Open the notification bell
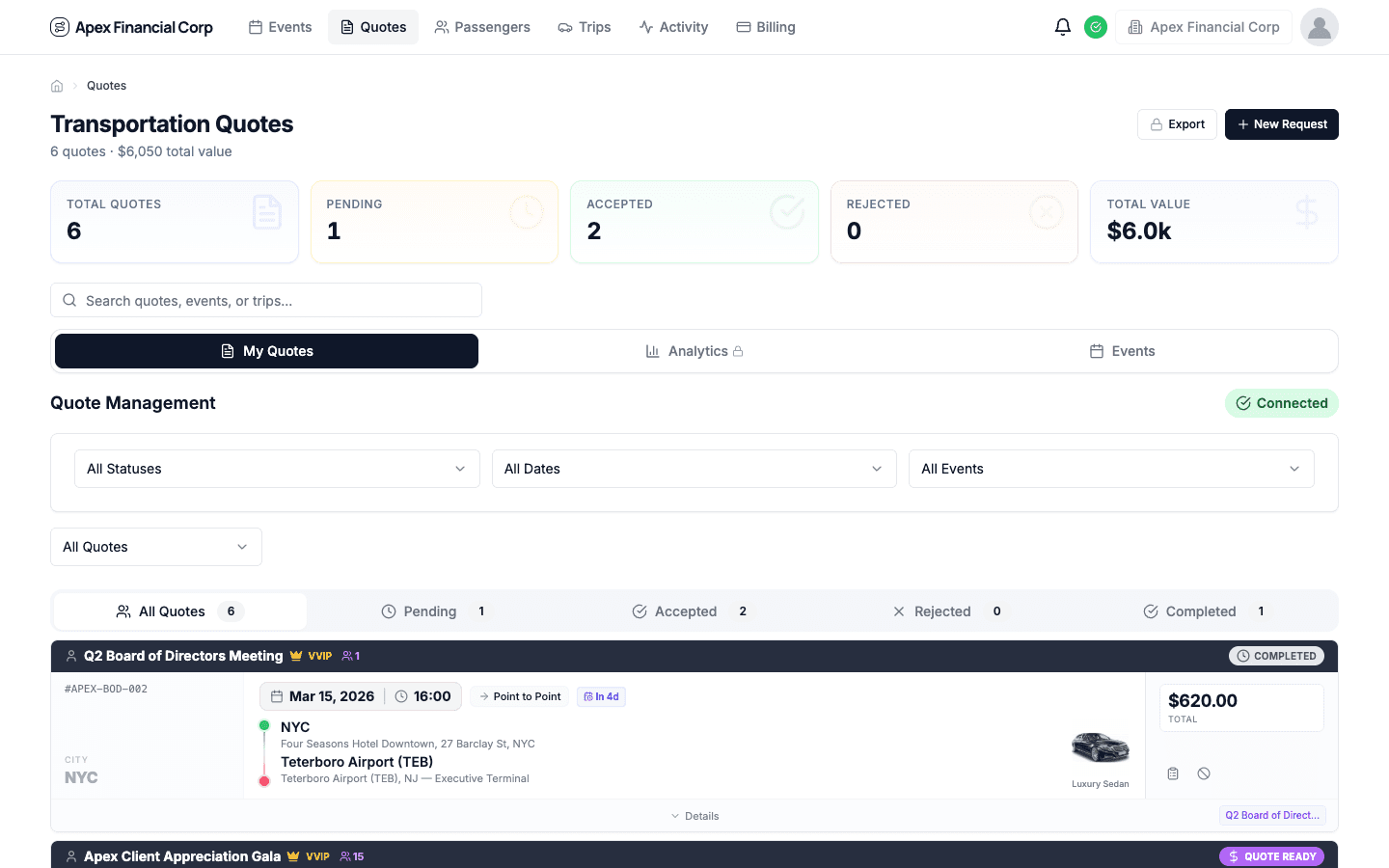1389x868 pixels. 1063,26
